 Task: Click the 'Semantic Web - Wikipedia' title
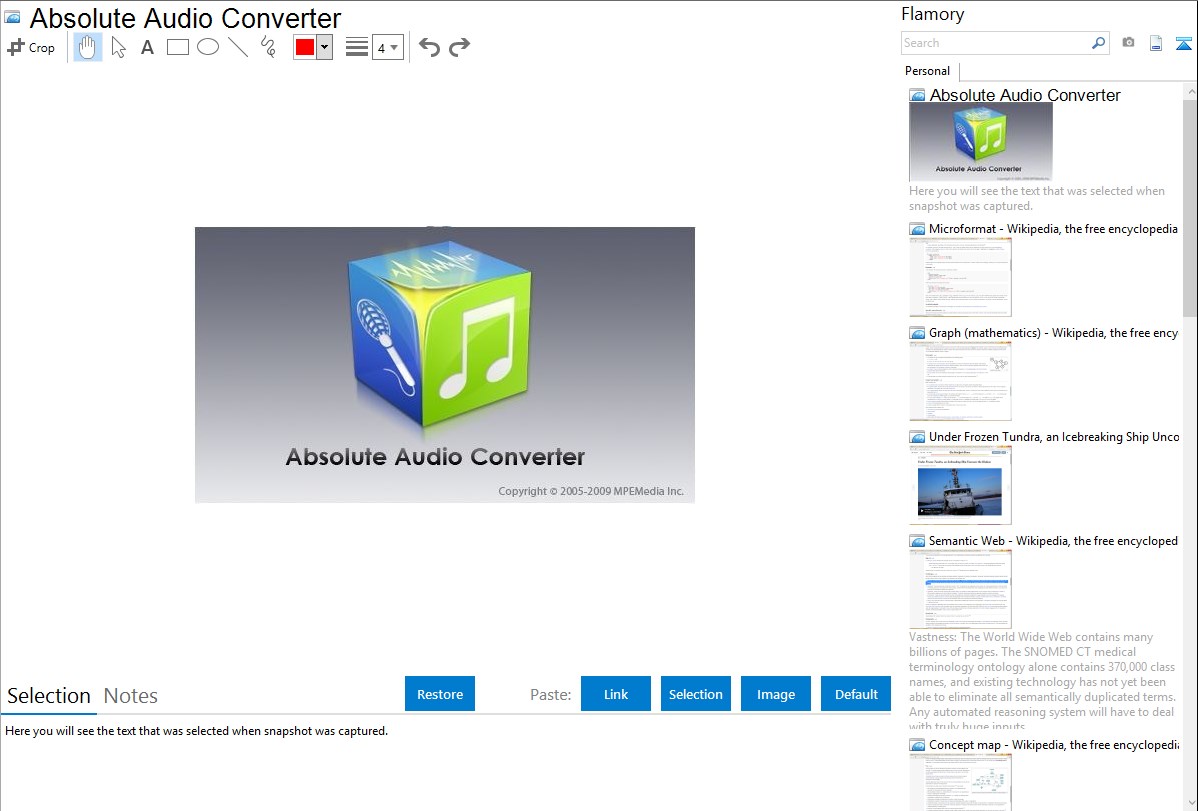[1053, 540]
